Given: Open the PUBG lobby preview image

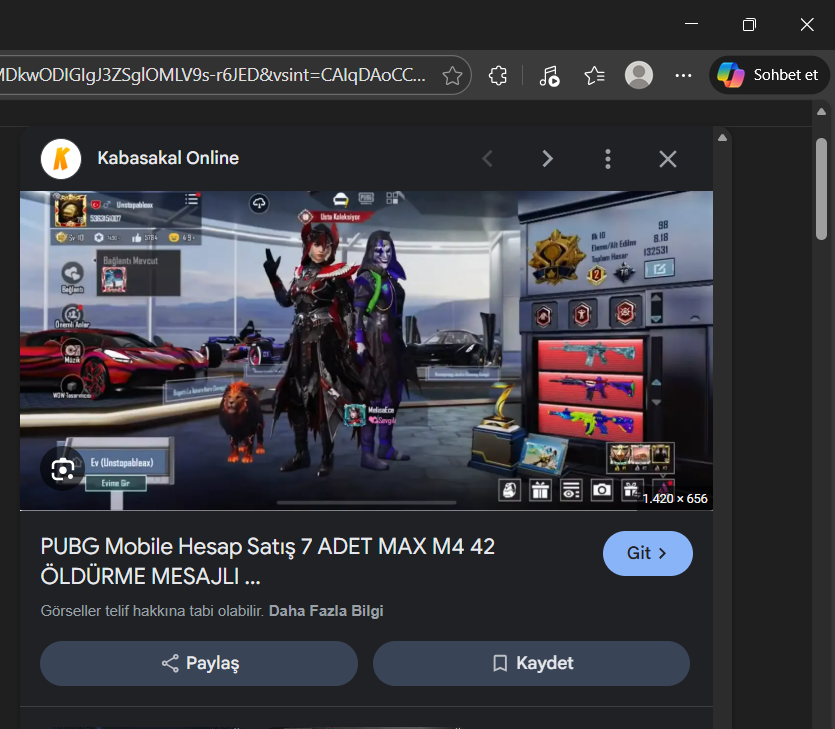Looking at the screenshot, I should coord(366,350).
